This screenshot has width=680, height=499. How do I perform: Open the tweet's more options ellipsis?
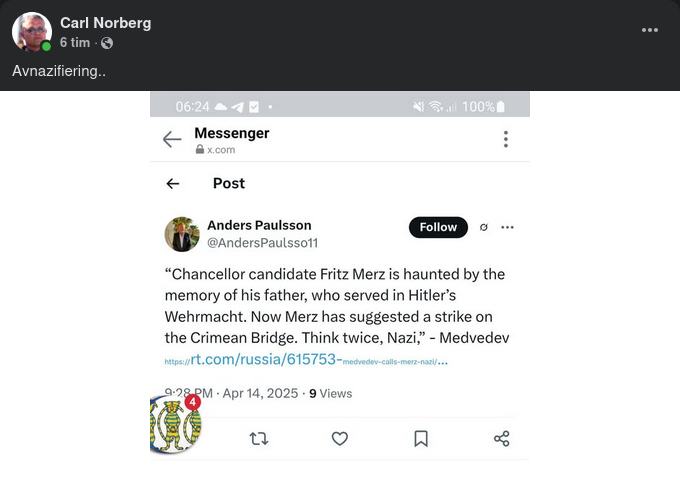tap(507, 227)
